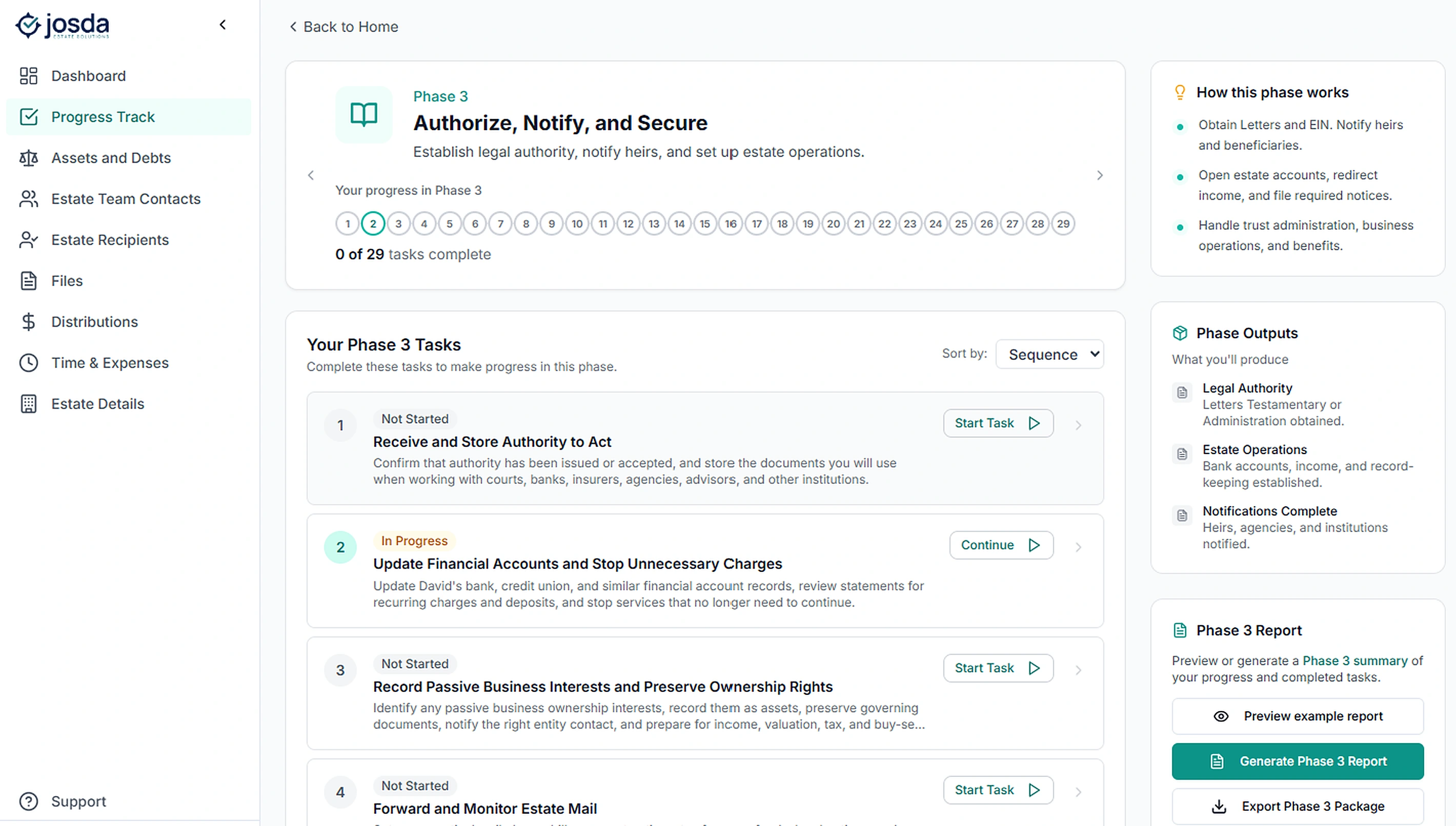Go to next phase with right arrow

[1100, 175]
